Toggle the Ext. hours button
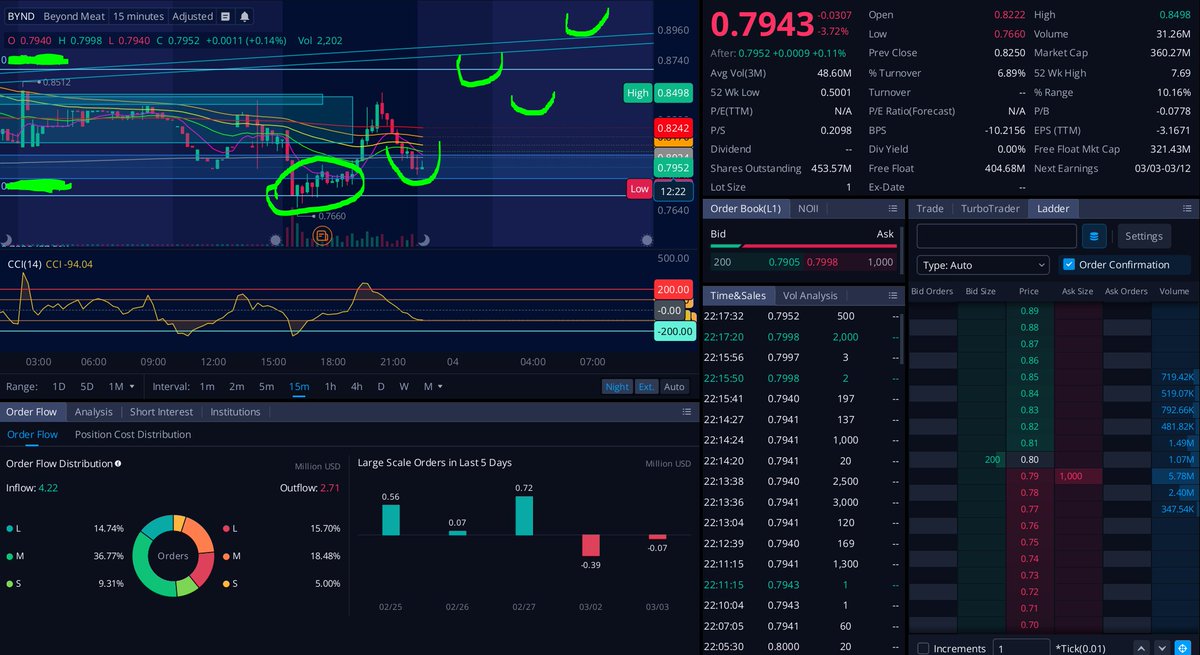The height and width of the screenshot is (655, 1200). 646,387
